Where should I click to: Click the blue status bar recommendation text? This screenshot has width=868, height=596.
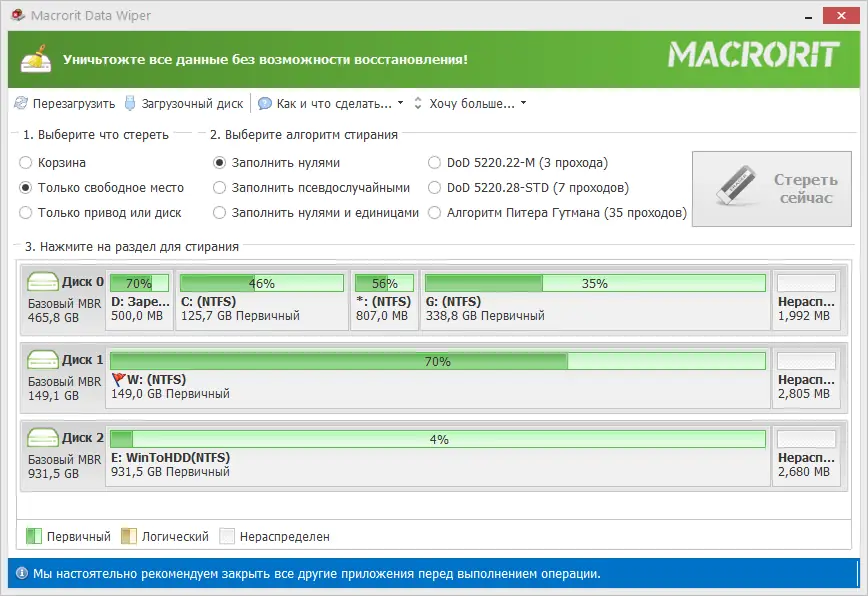click(x=317, y=574)
